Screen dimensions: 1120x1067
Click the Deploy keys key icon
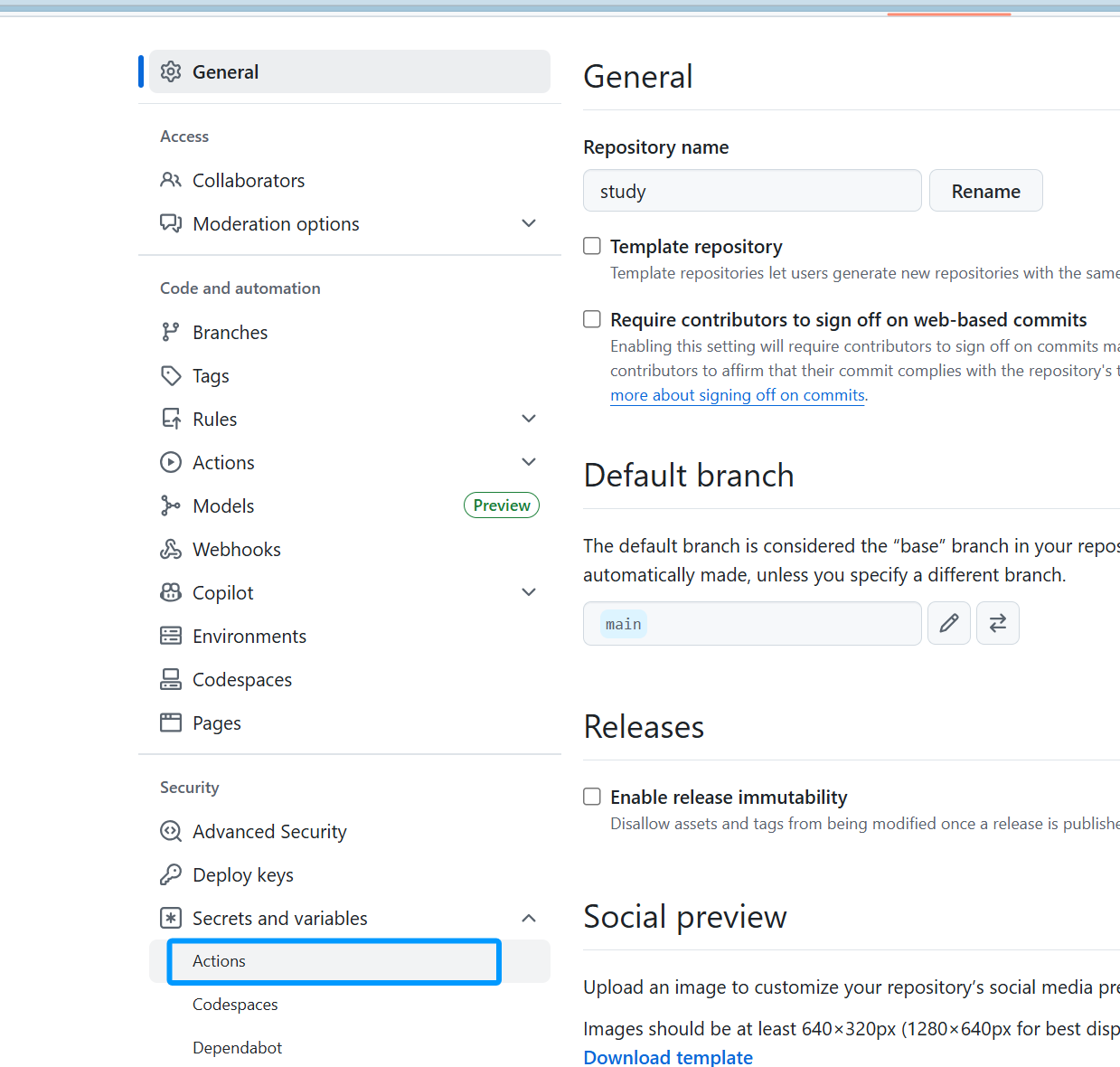(x=171, y=874)
